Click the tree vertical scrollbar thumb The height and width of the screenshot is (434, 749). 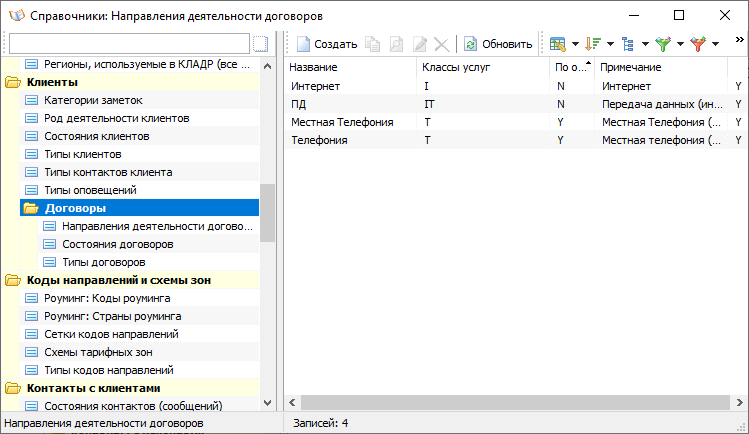pyautogui.click(x=268, y=213)
